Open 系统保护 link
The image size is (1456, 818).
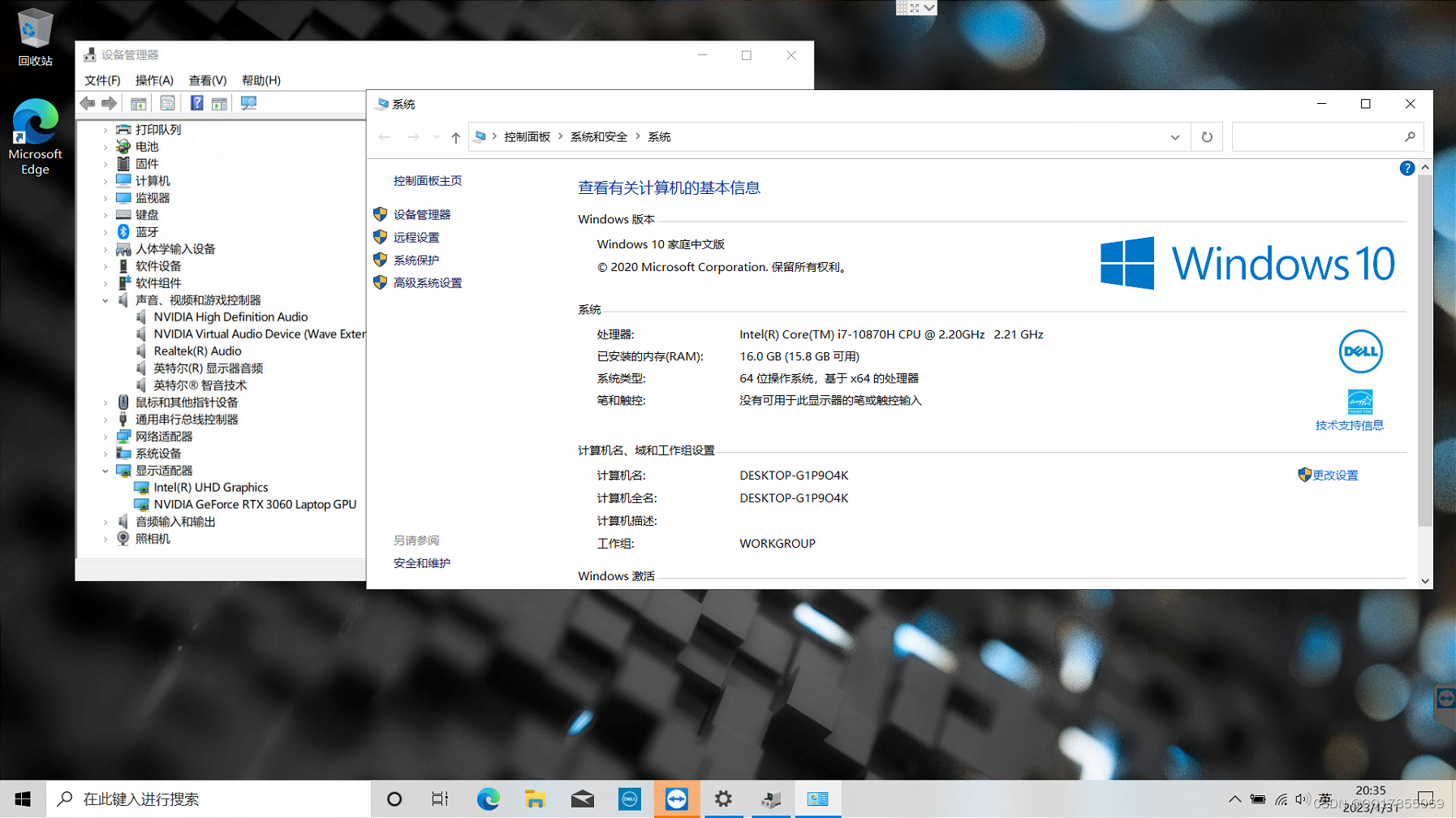[416, 260]
